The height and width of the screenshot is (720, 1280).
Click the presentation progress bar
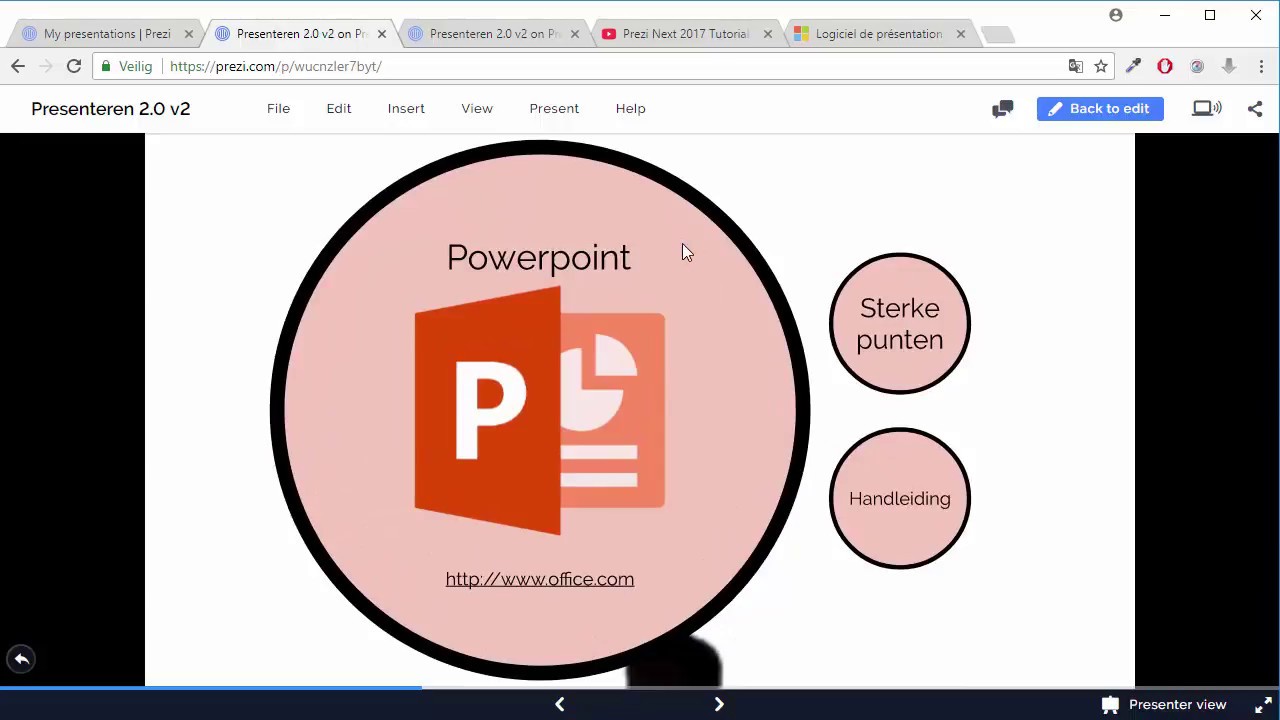pyautogui.click(x=640, y=688)
